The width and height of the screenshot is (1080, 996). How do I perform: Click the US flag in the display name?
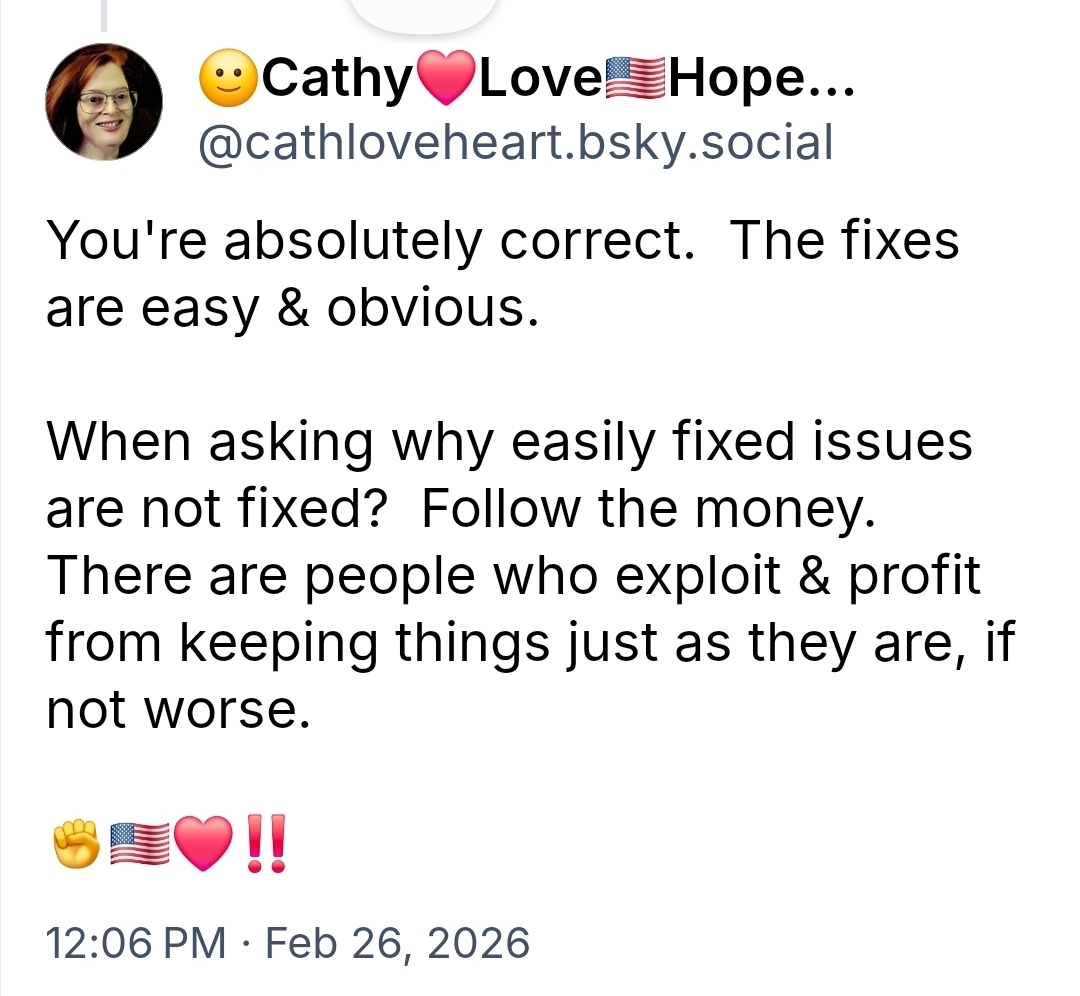pos(636,81)
